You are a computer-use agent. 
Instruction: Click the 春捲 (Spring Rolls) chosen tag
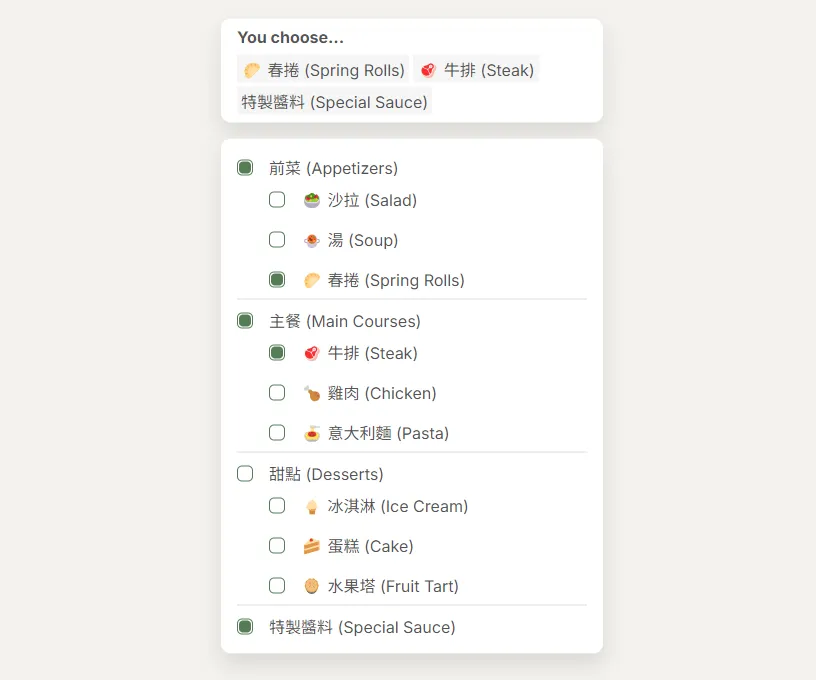coord(324,70)
